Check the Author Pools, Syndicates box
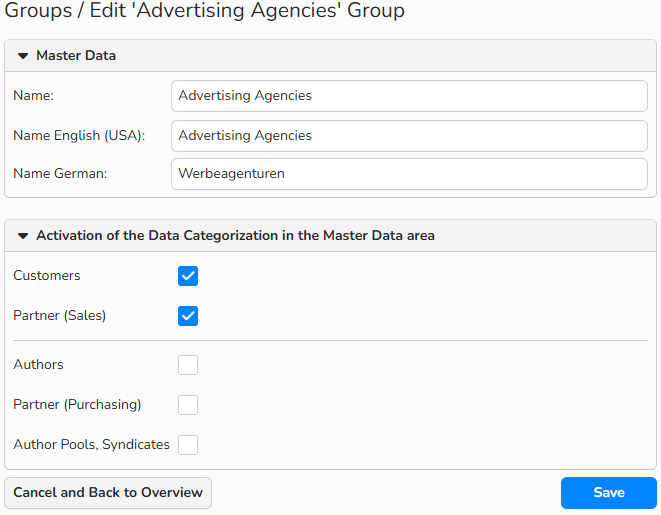This screenshot has height=515, width=661. (188, 445)
